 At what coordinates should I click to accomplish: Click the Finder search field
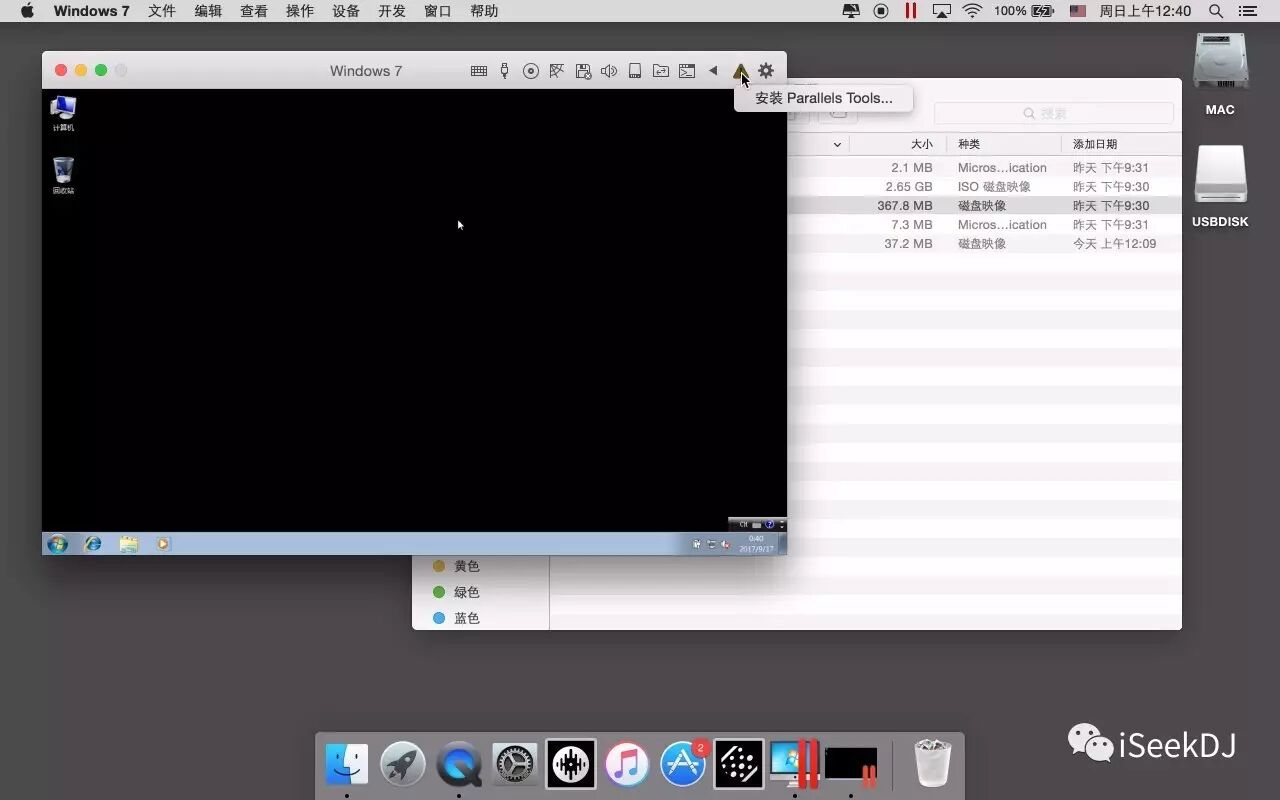pyautogui.click(x=1053, y=114)
